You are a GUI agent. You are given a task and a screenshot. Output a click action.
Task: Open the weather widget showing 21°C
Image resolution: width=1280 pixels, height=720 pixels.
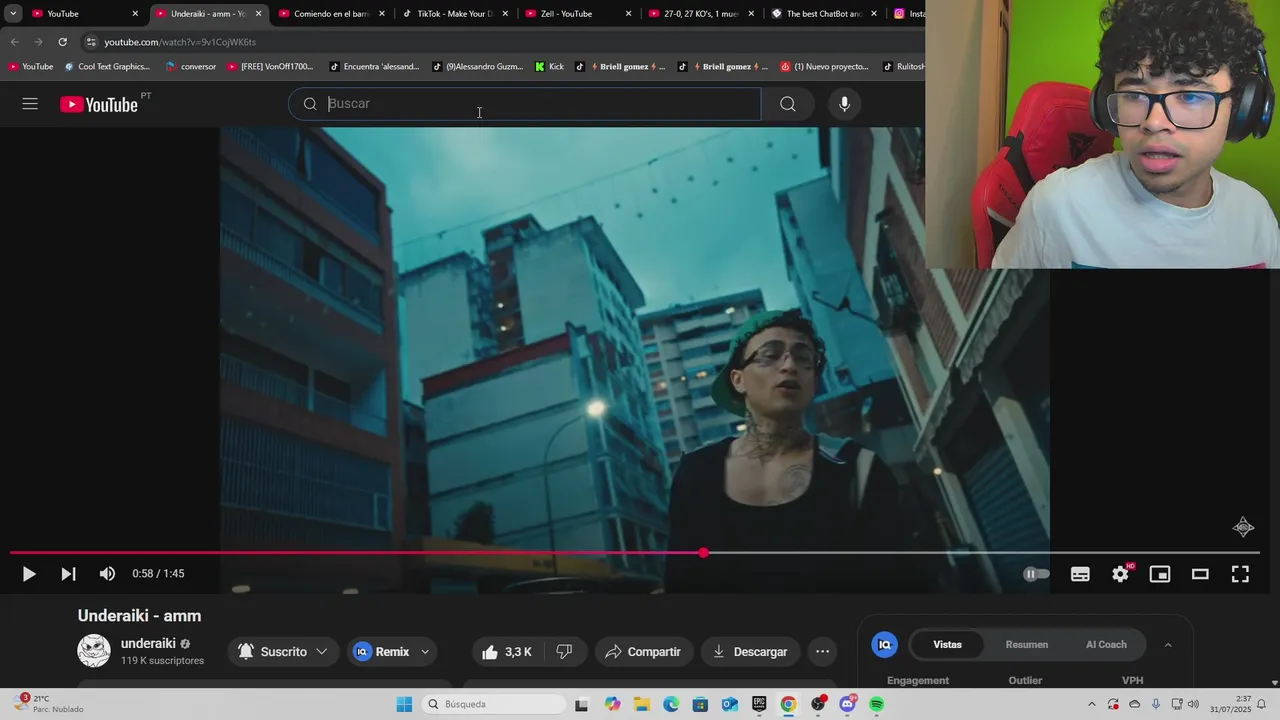(50, 704)
